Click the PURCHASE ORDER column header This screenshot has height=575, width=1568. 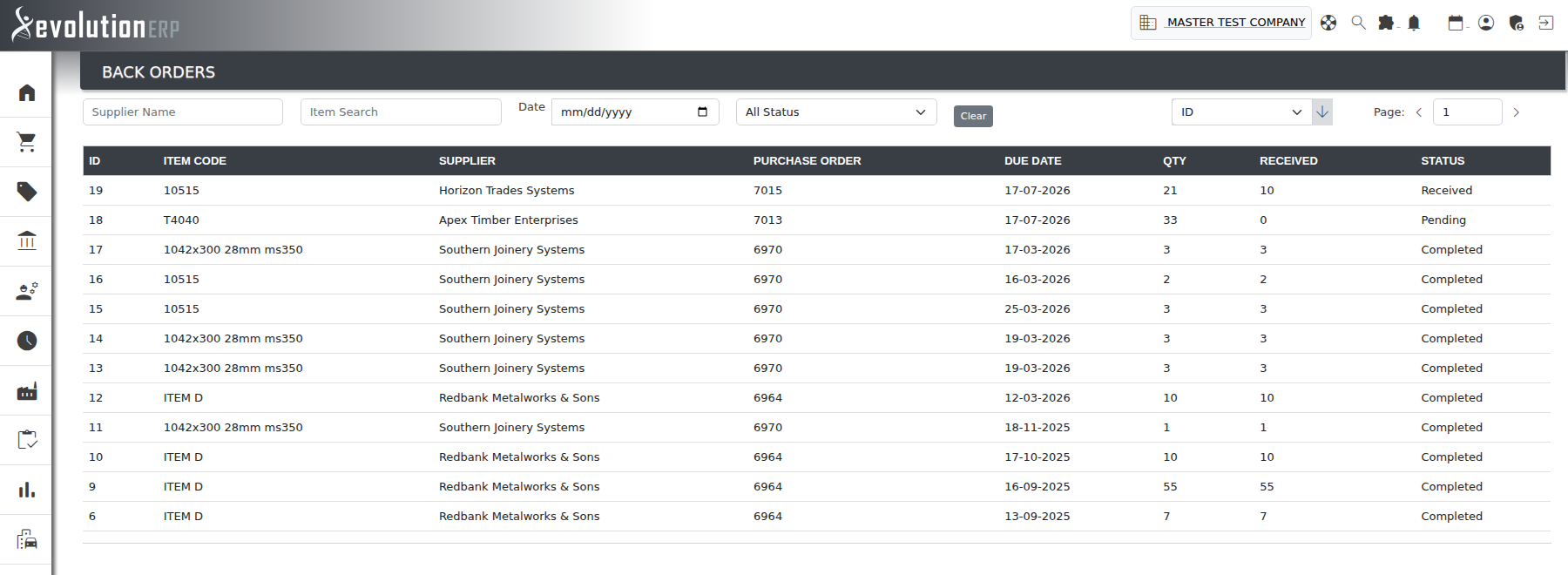click(x=808, y=161)
